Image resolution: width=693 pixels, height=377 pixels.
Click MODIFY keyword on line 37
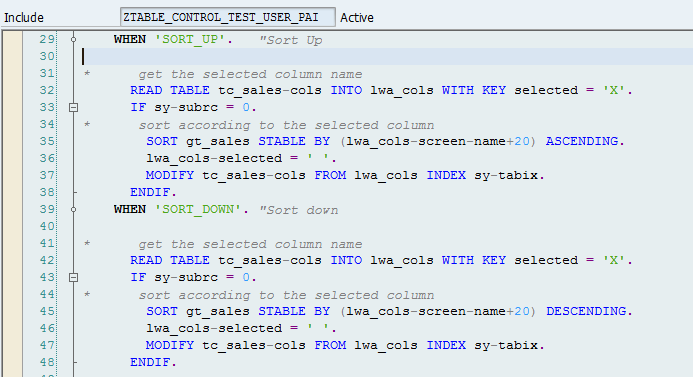coord(170,175)
